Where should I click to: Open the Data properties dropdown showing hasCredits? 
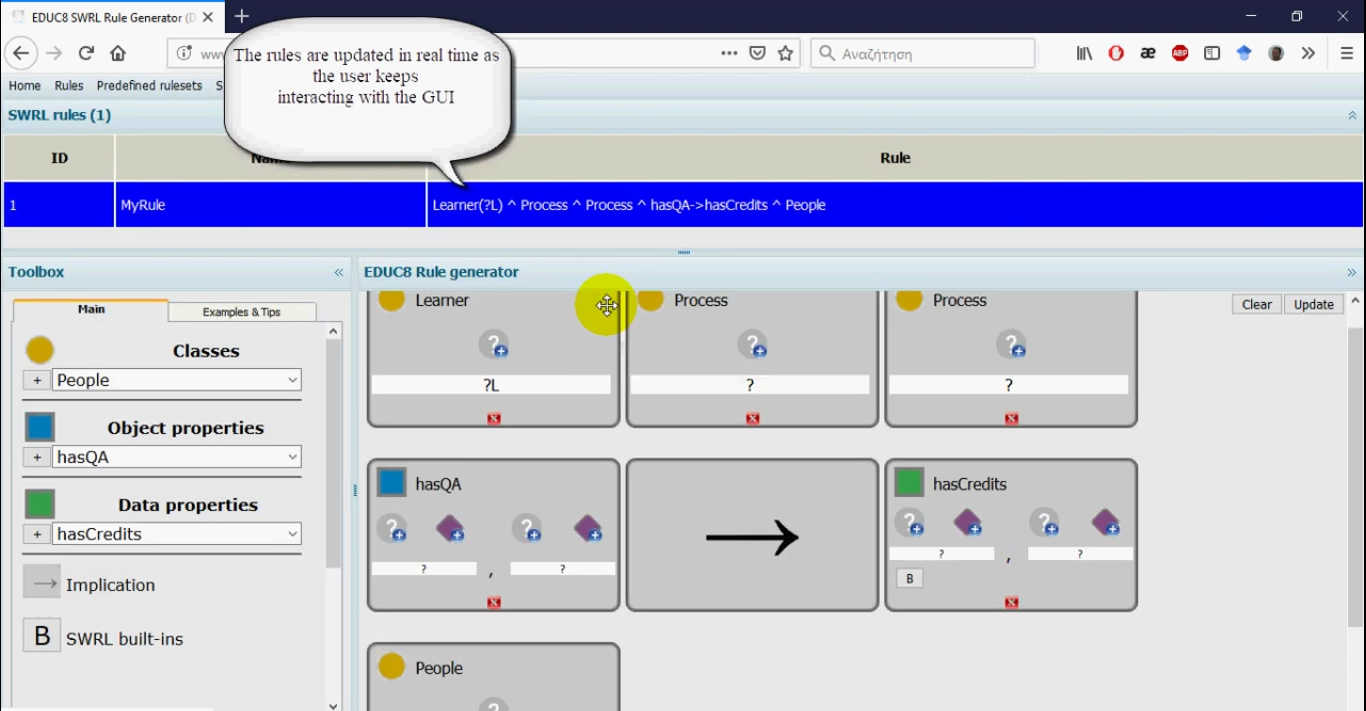(x=177, y=534)
